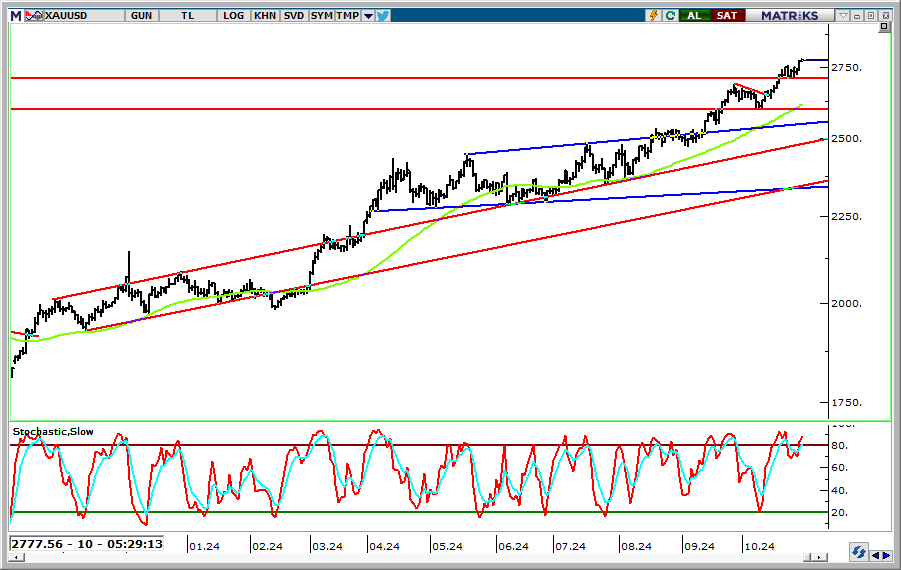
Task: Toggle the KHN option
Action: [265, 15]
